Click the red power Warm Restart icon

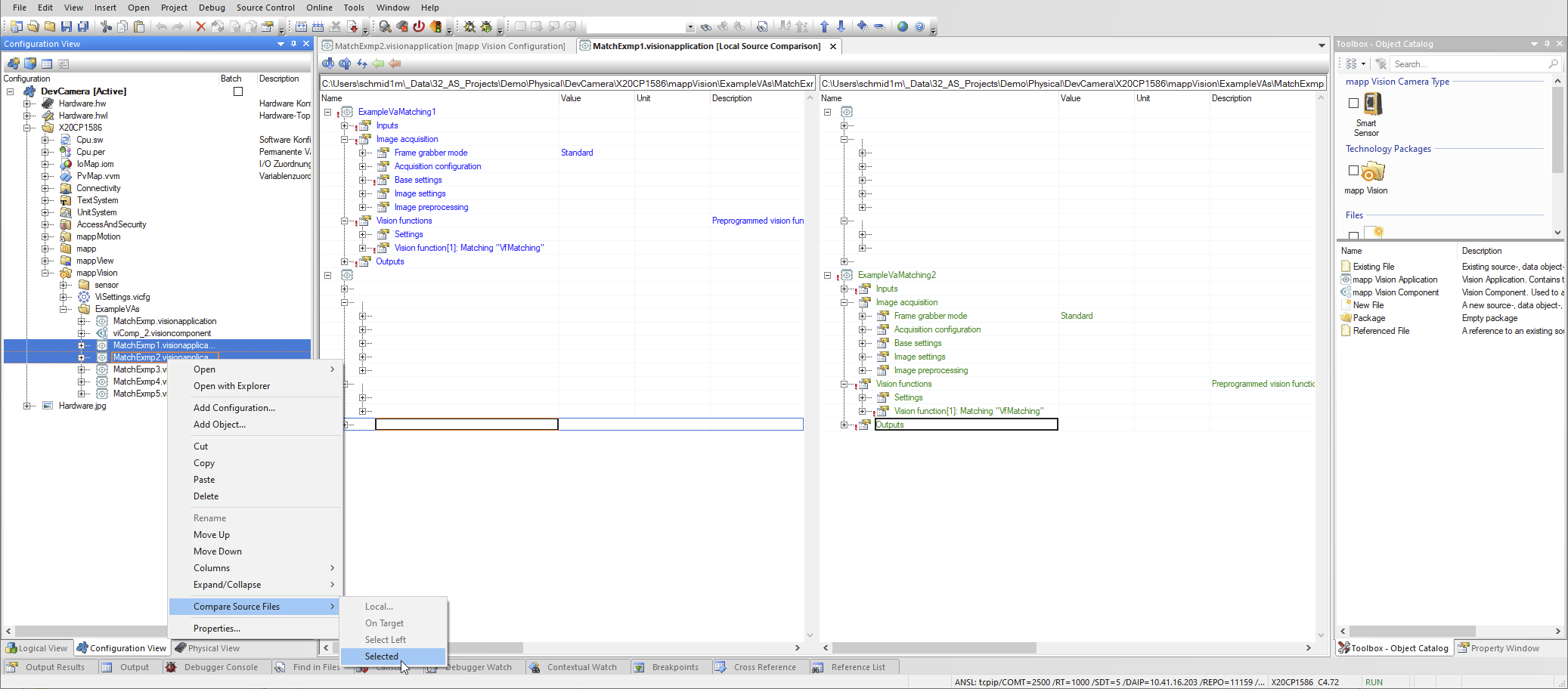pos(419,26)
